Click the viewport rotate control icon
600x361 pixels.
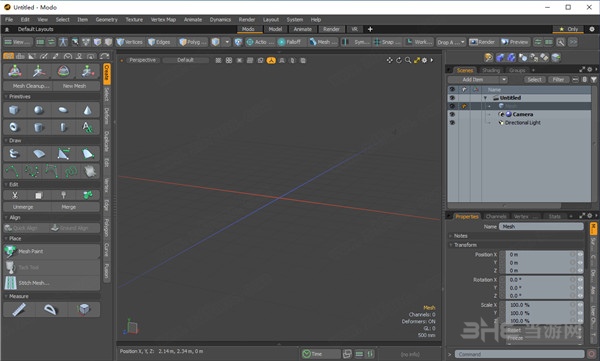pyautogui.click(x=399, y=60)
